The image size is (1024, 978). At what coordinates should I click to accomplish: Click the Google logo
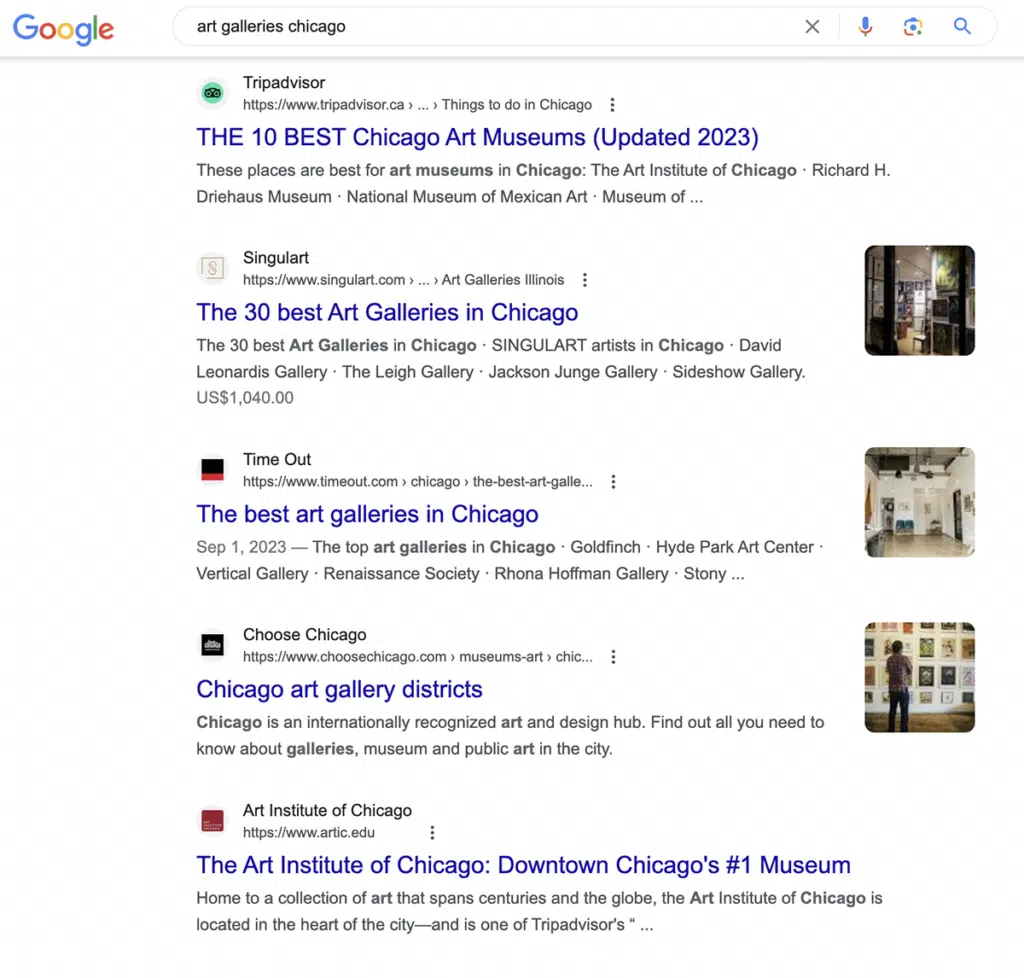[63, 29]
